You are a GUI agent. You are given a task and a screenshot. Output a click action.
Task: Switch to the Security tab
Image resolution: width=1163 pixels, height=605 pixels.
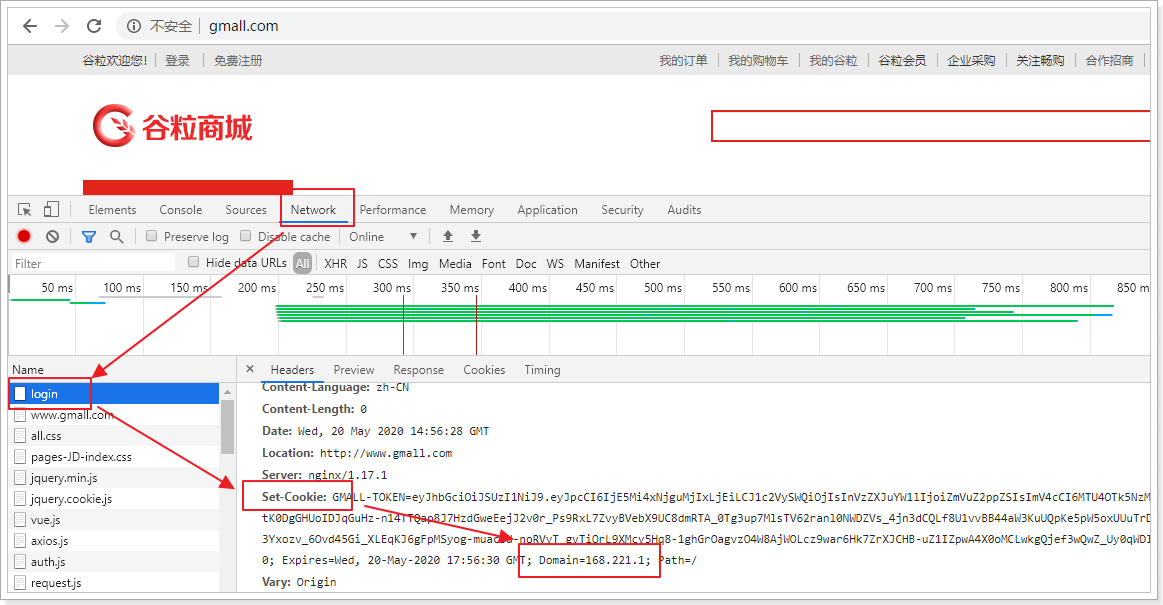[x=622, y=210]
